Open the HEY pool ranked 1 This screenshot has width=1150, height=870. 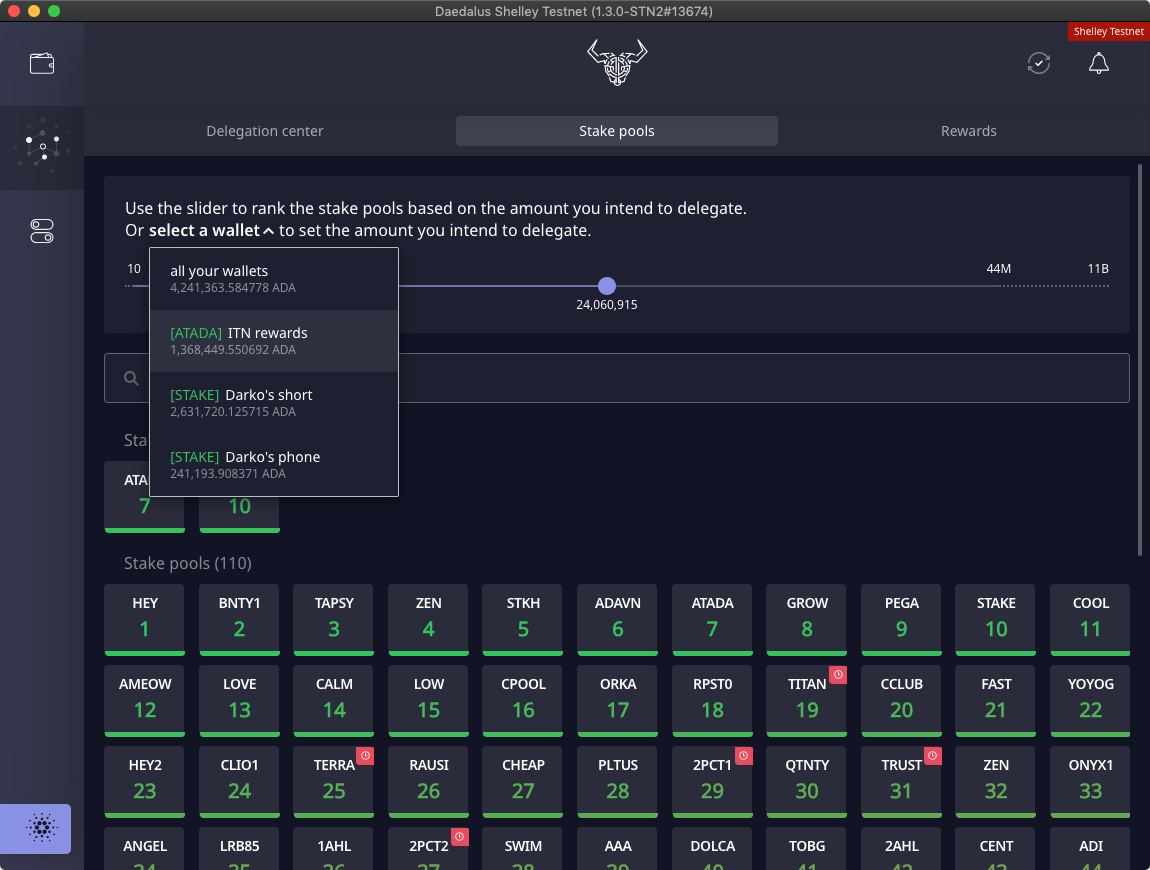pos(144,620)
